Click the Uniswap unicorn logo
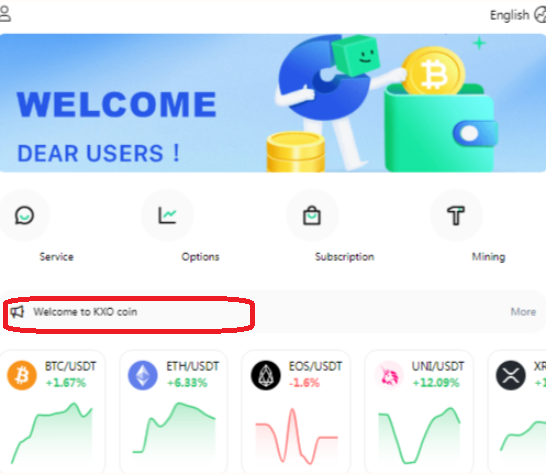 coord(389,375)
